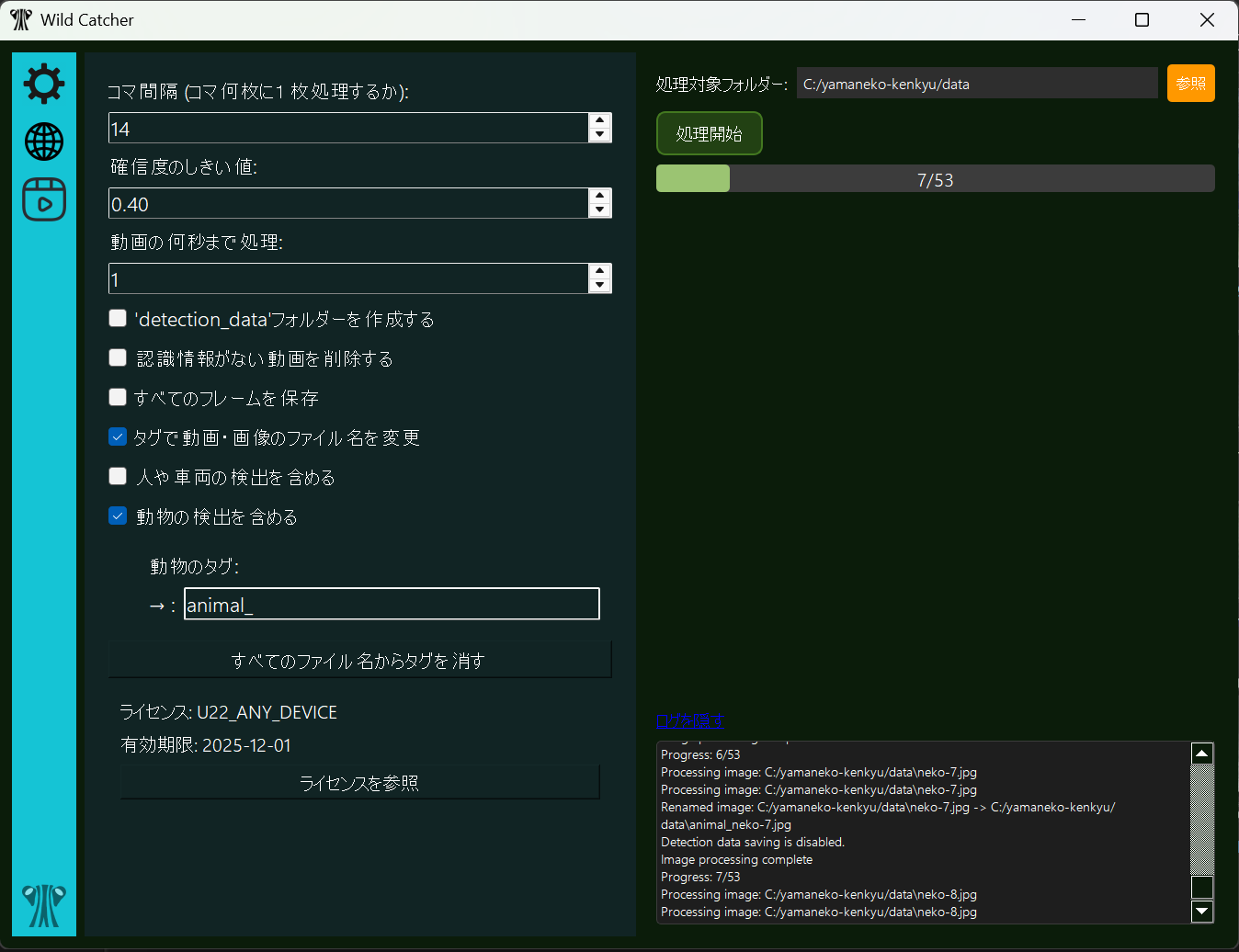Select the globe language icon
This screenshot has height=952, width=1239.
click(x=43, y=142)
